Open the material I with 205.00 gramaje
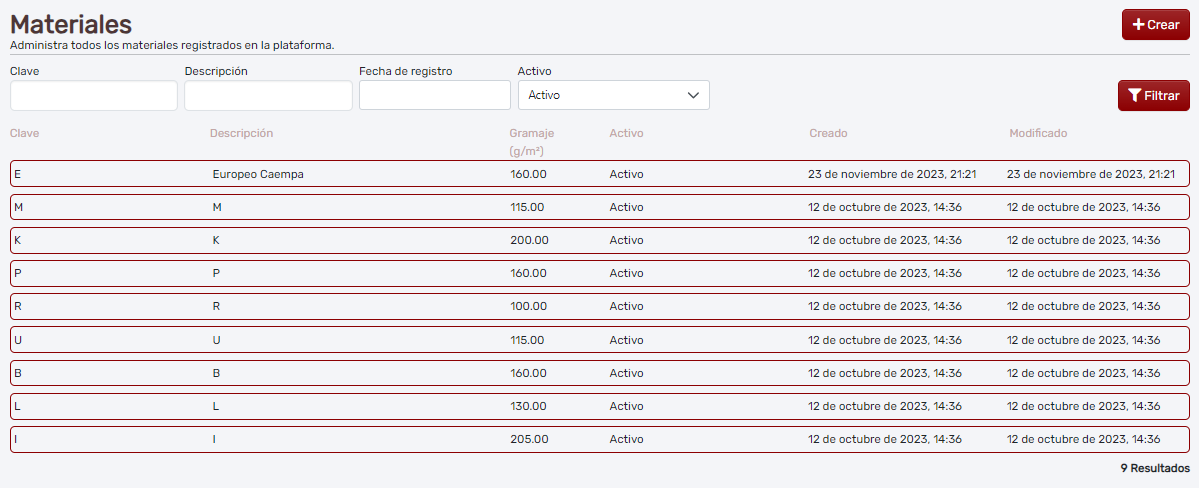Screen dimensions: 1199x488 tap(600, 439)
